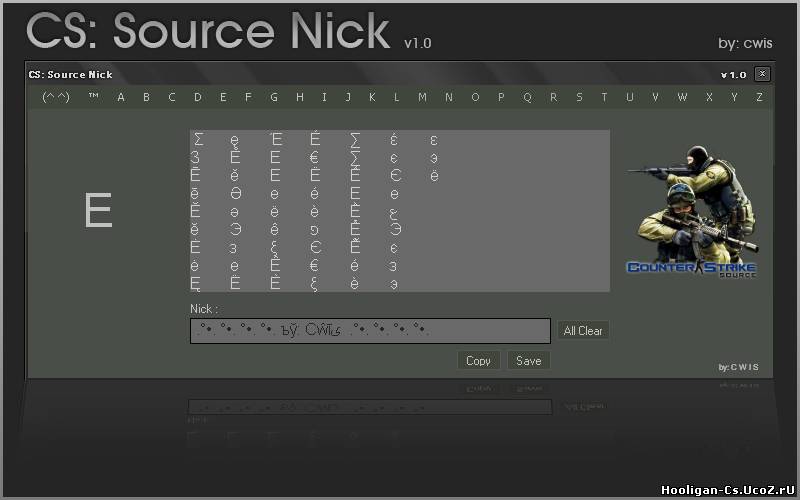Close the CS: Source Nick window
The image size is (800, 500).
tap(762, 74)
